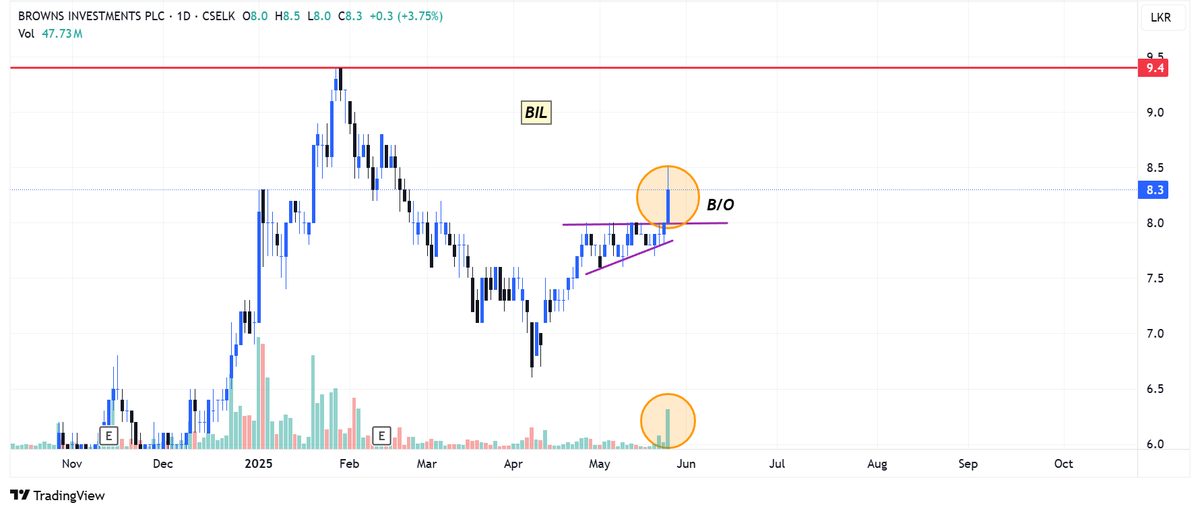Click the Apr label on time axis
1200x513 pixels.
point(513,464)
